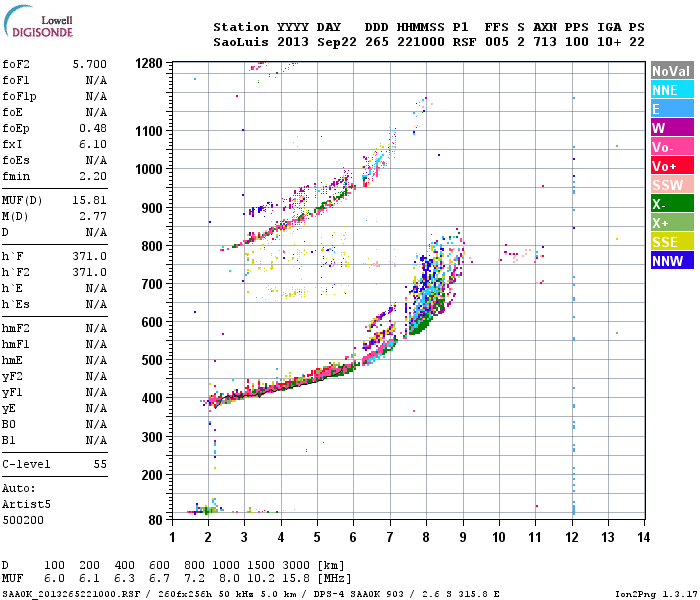Click the 1 frequency axis label
This screenshot has height=600, width=700.
pos(172,537)
